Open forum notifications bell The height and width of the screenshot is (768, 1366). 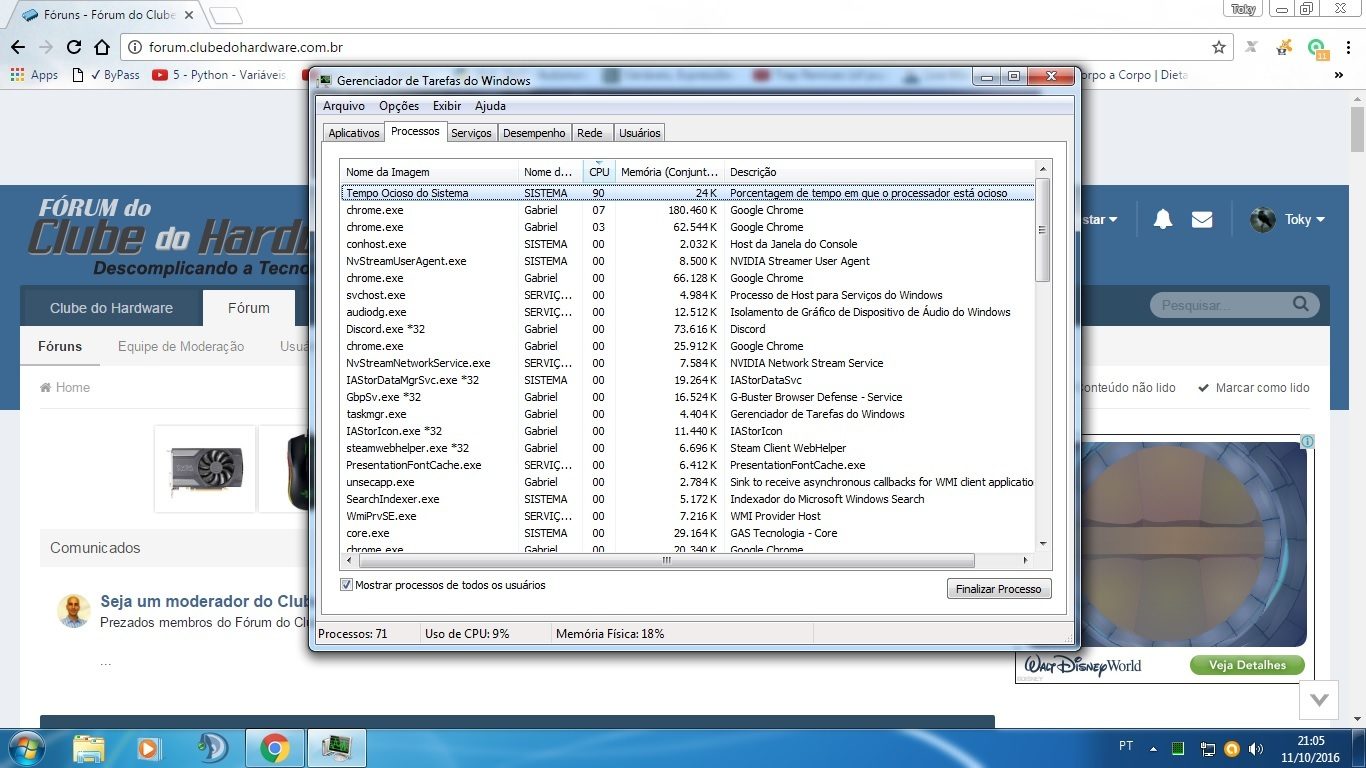(1163, 220)
